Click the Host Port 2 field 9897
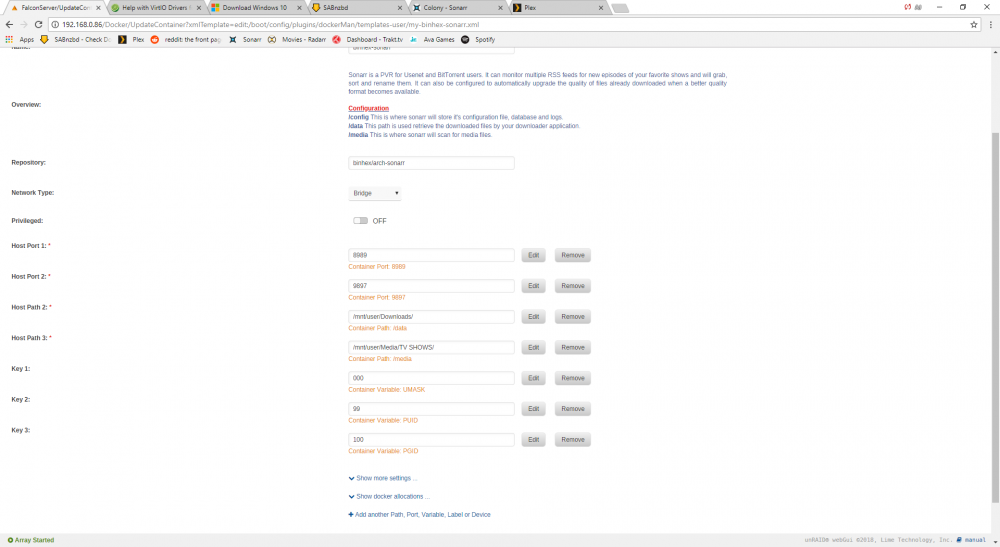The height and width of the screenshot is (547, 1000). coord(431,286)
